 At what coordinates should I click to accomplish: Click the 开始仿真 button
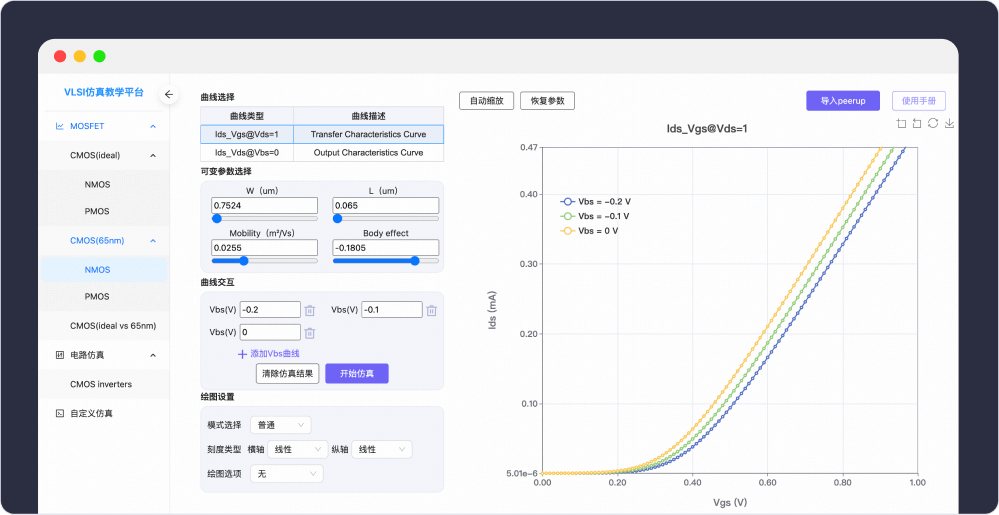[356, 374]
